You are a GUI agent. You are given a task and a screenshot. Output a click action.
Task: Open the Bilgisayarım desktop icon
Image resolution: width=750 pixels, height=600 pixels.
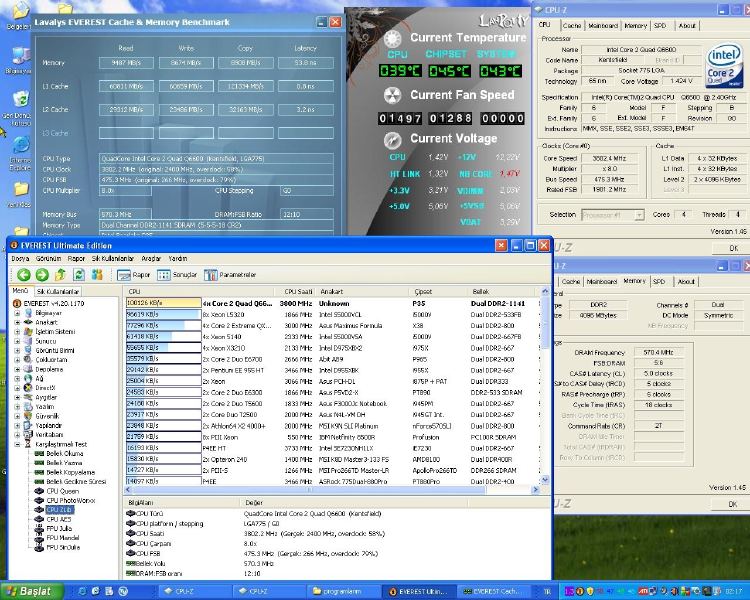(x=20, y=56)
